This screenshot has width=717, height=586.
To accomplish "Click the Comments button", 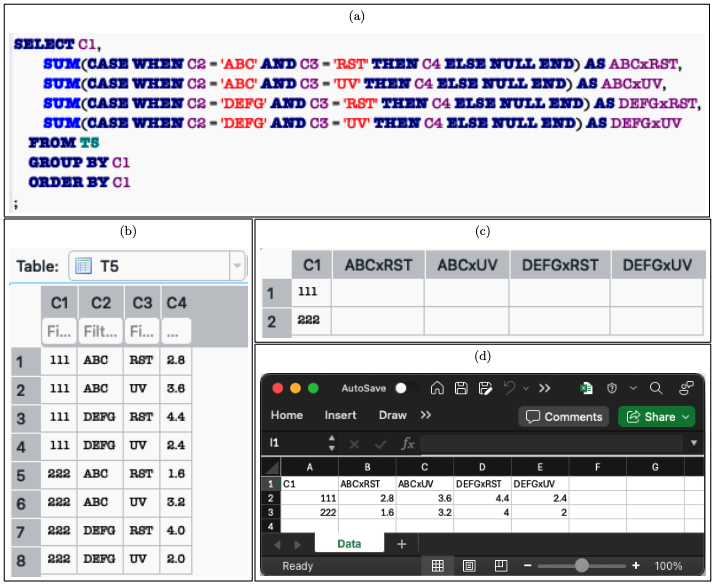I will pos(563,417).
